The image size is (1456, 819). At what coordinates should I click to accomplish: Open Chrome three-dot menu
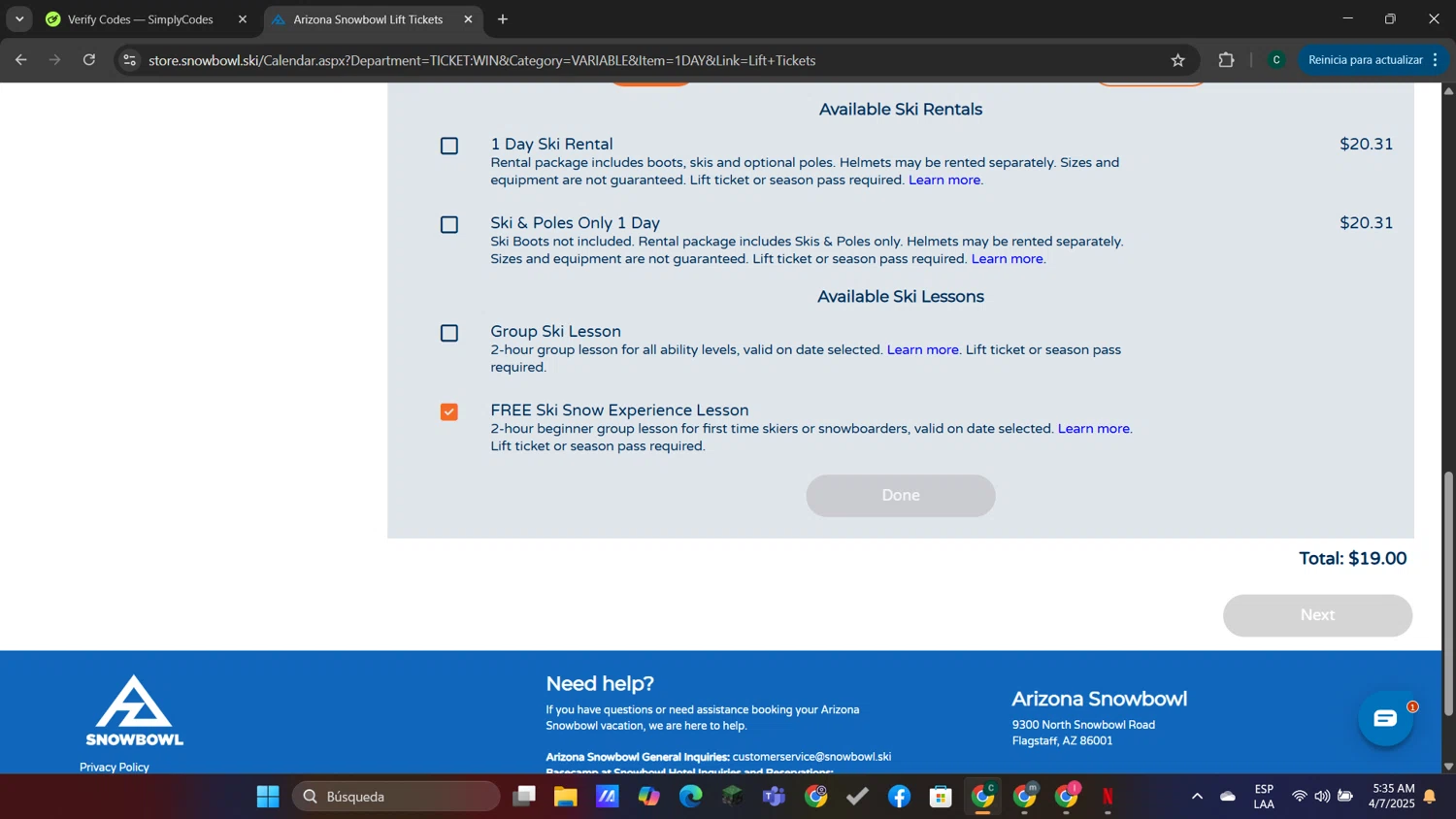pyautogui.click(x=1436, y=60)
